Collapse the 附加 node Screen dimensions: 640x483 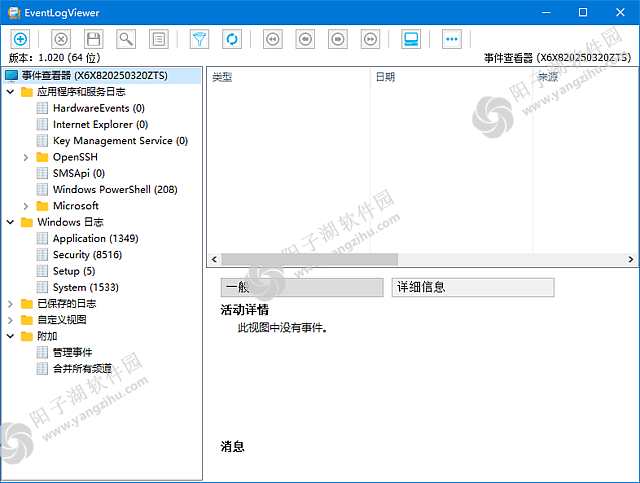[x=11, y=336]
